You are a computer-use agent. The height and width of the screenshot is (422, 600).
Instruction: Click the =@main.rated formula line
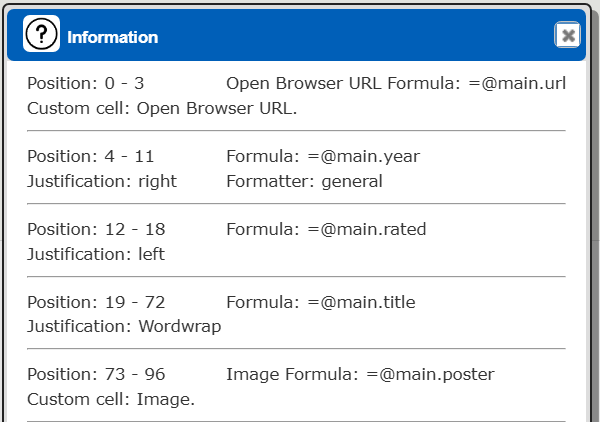(x=326, y=230)
